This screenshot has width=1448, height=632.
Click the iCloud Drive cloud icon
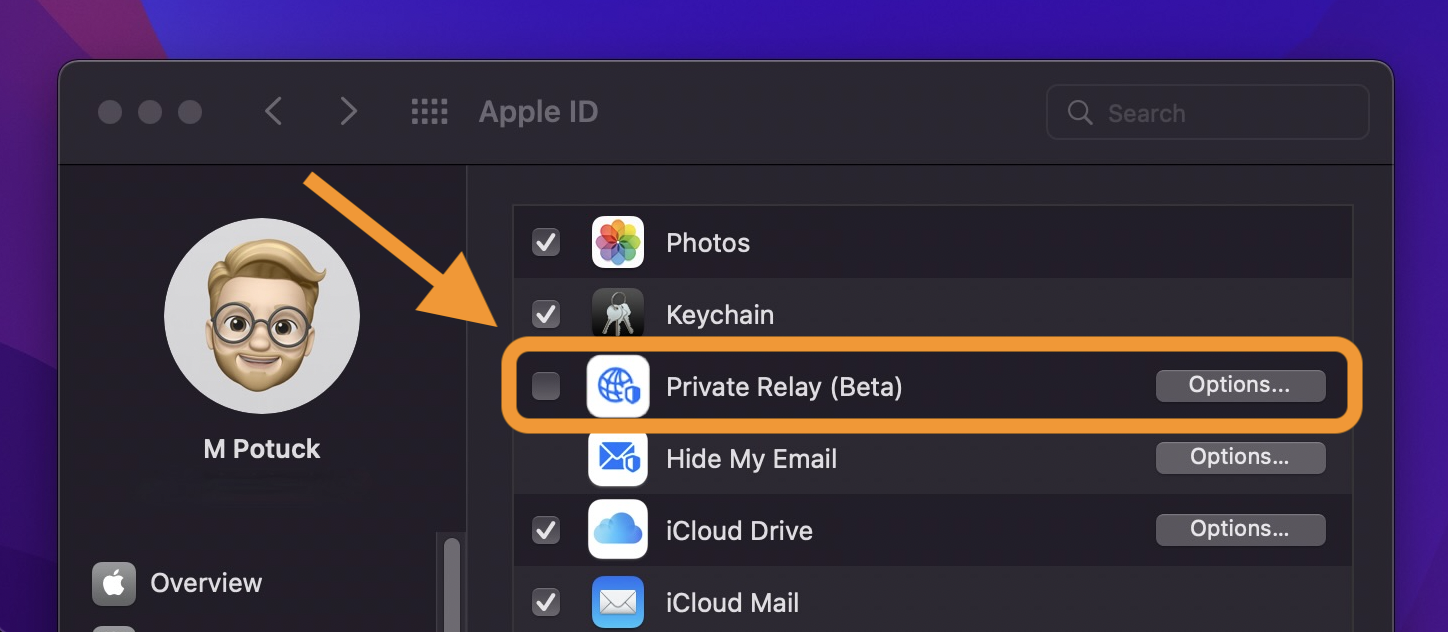tap(617, 530)
